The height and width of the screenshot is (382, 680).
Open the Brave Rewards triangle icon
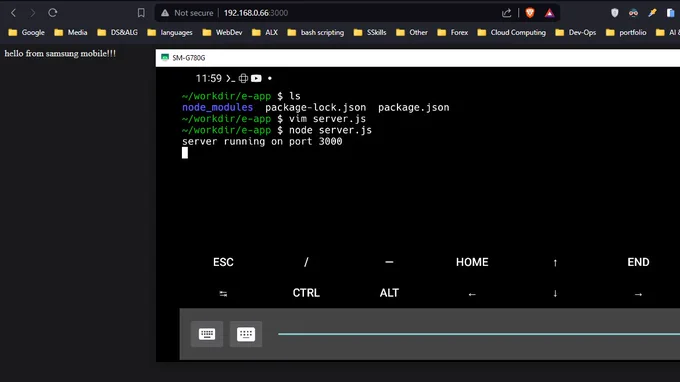[549, 13]
